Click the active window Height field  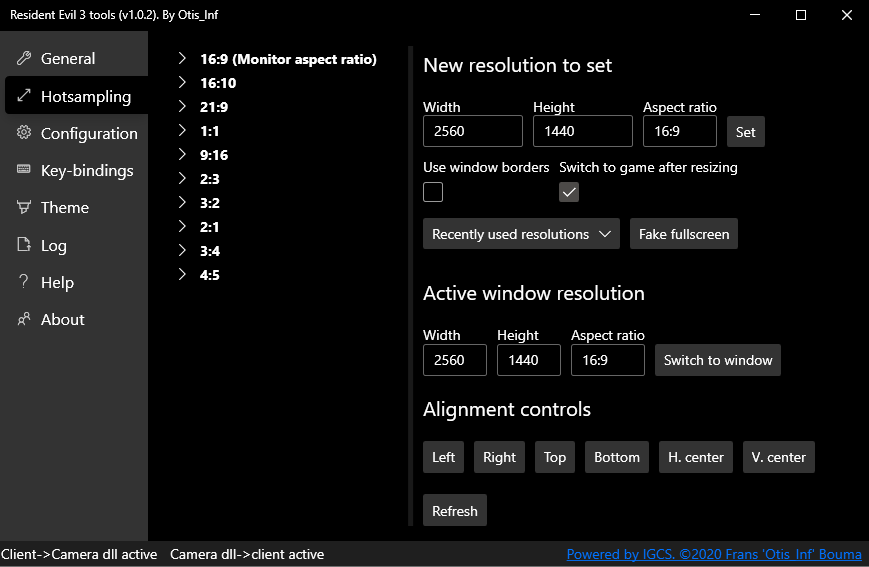[529, 360]
